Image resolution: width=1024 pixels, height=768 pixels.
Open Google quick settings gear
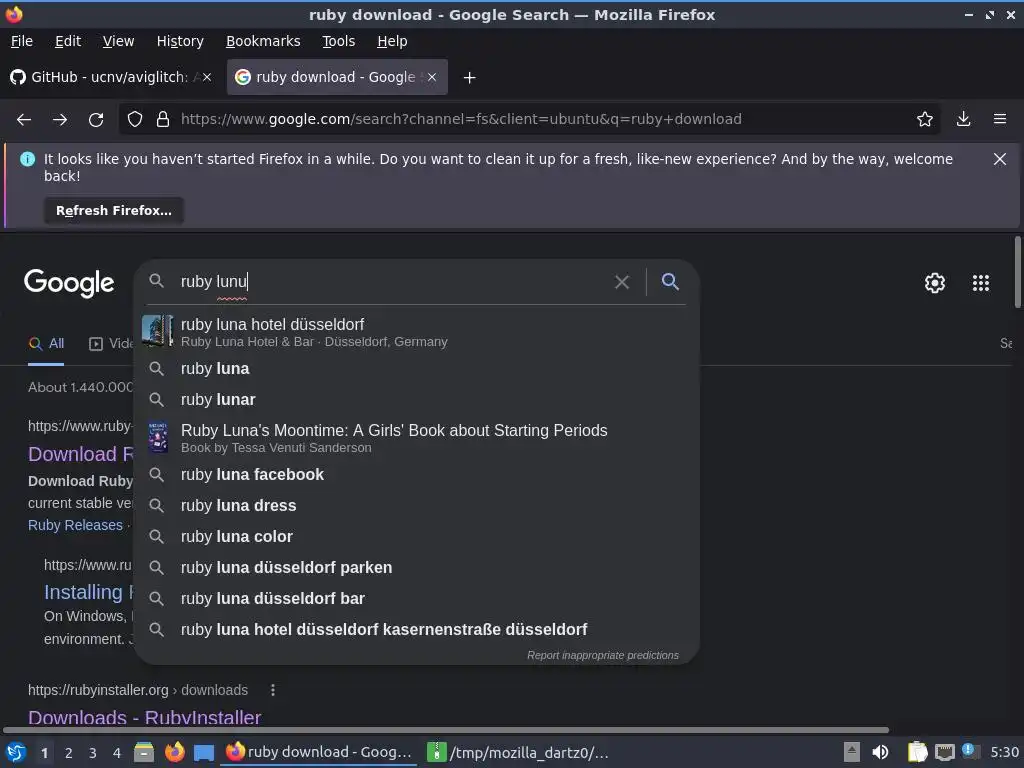[935, 283]
